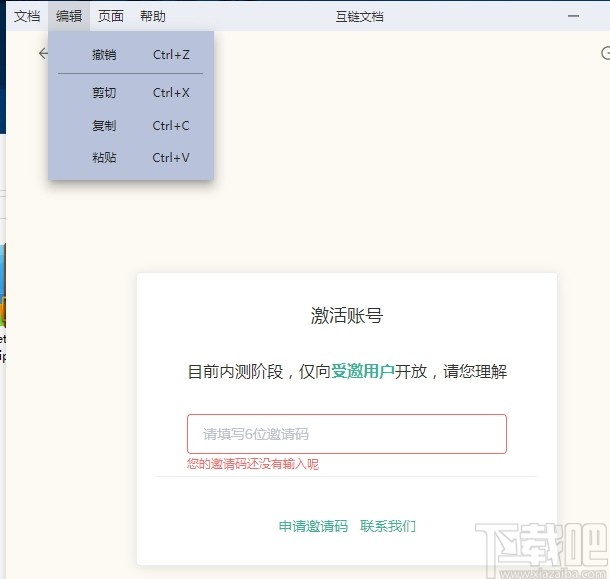Image resolution: width=610 pixels, height=579 pixels.
Task: Choose 复制 from the edit menu
Action: click(131, 126)
